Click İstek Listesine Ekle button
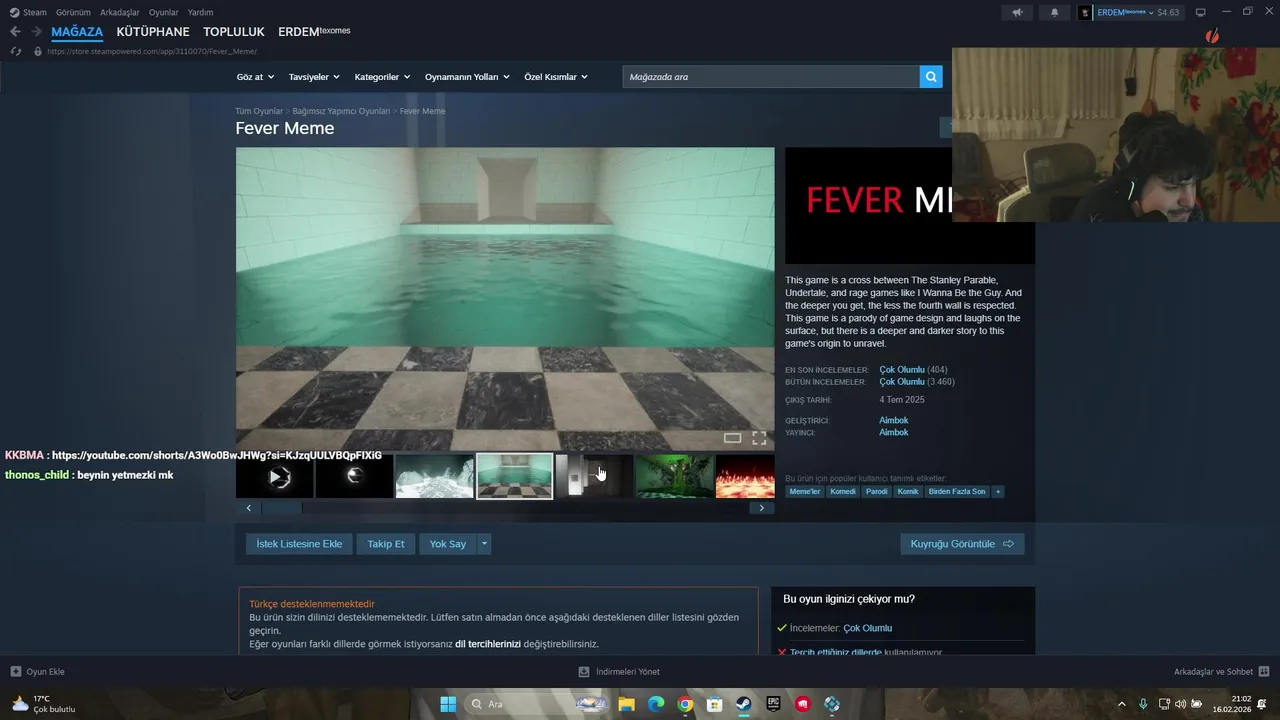 point(299,544)
